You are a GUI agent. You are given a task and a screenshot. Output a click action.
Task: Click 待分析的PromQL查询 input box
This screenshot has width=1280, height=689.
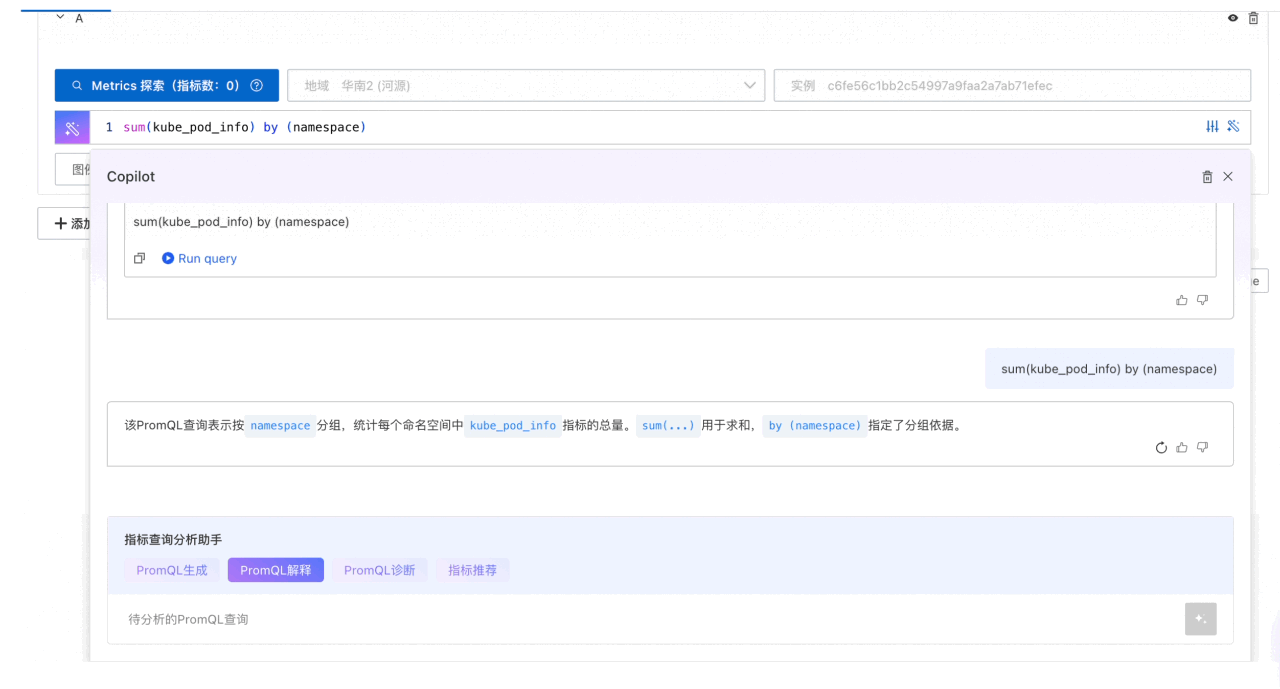click(645, 619)
